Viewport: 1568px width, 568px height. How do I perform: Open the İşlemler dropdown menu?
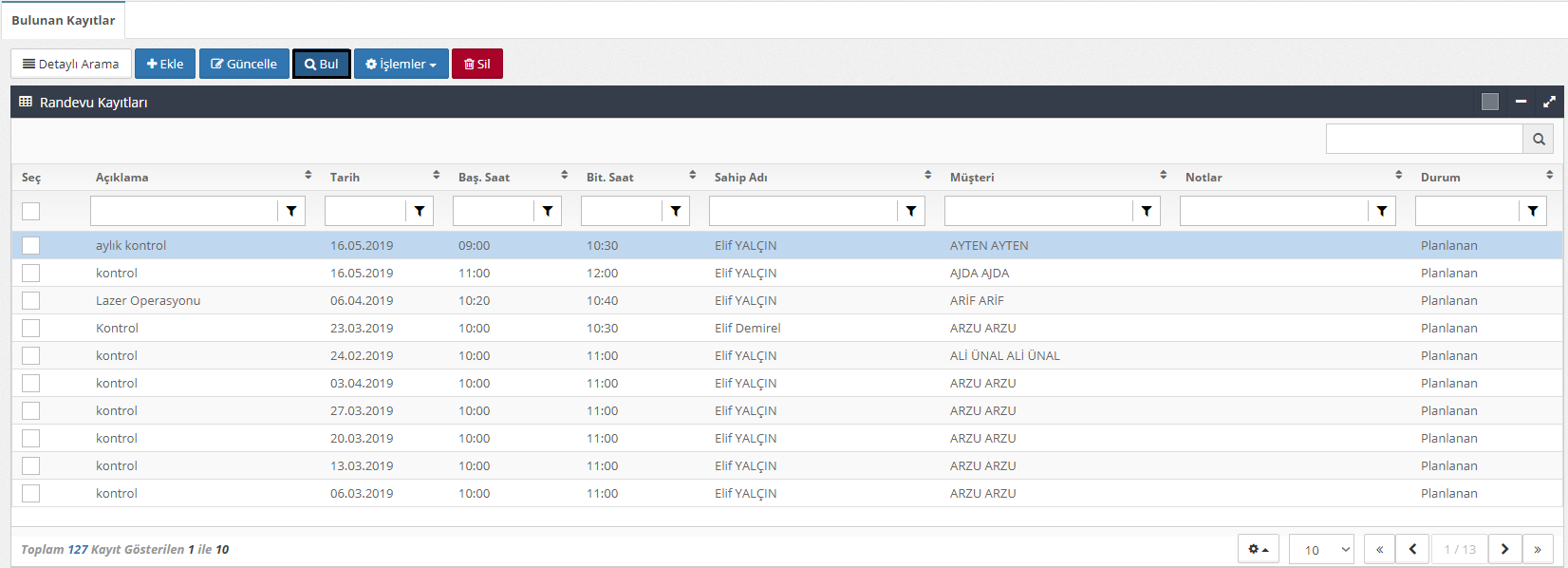[x=401, y=64]
